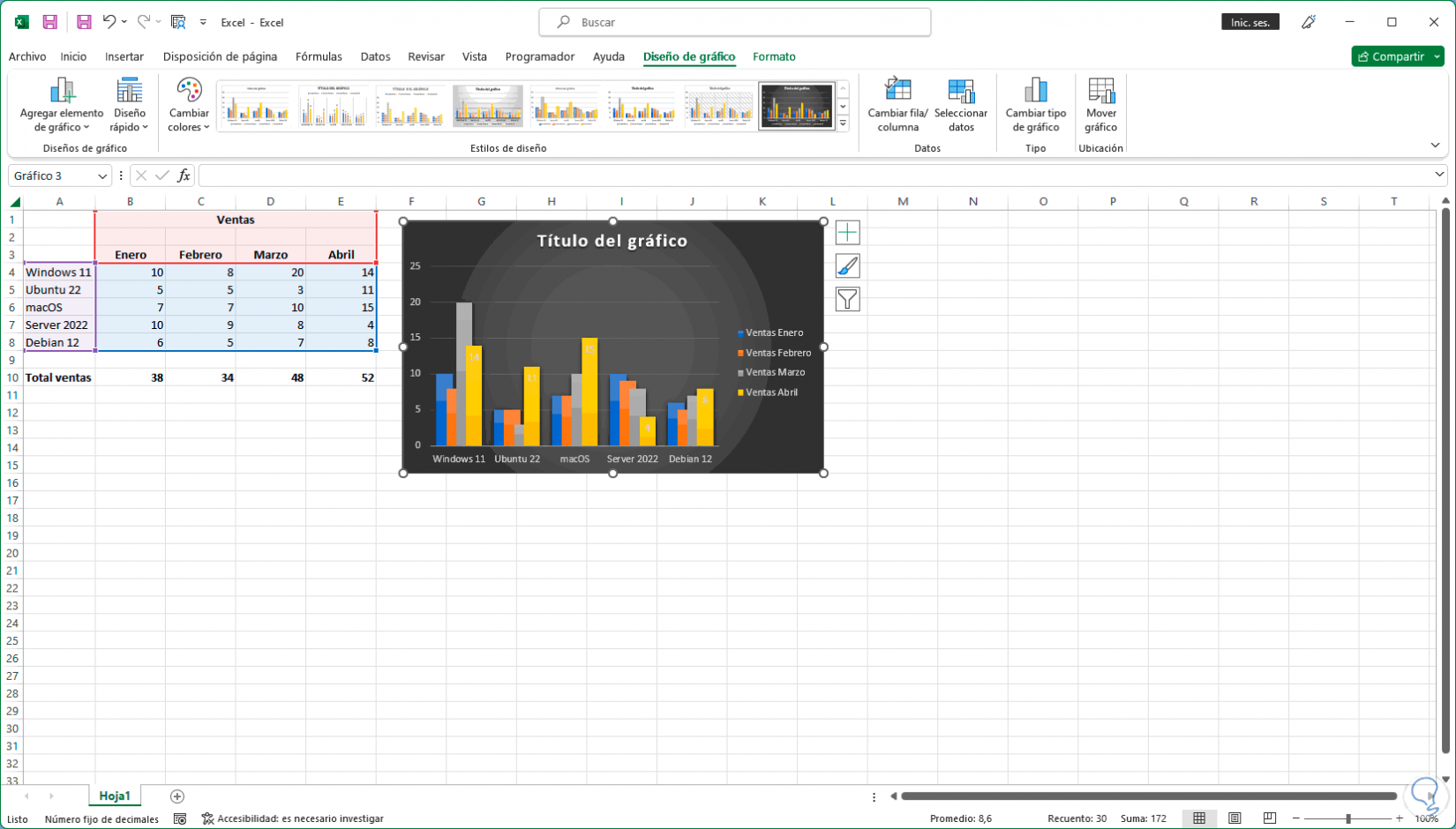Viewport: 1456px width, 829px height.
Task: Add a new sheet with plus icon
Action: (177, 796)
